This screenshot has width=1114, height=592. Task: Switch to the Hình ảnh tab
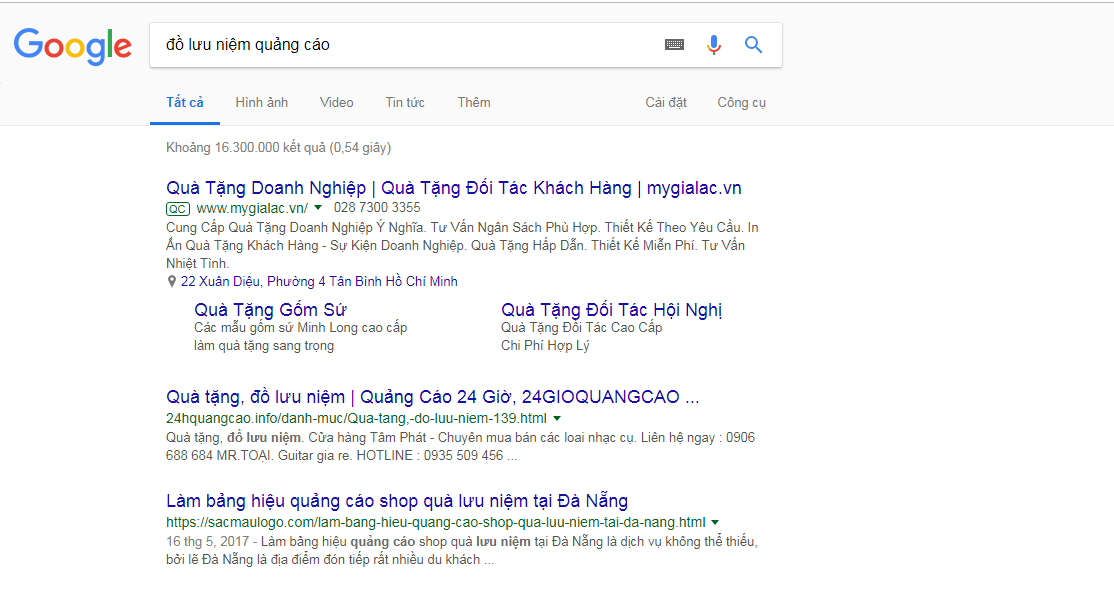click(x=261, y=102)
